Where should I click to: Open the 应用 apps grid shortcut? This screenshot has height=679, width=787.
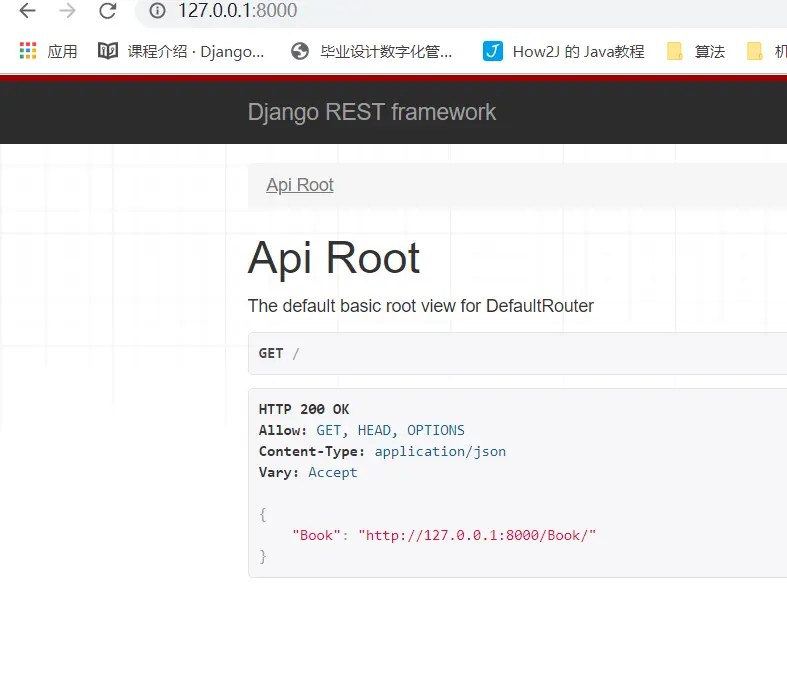pos(48,51)
